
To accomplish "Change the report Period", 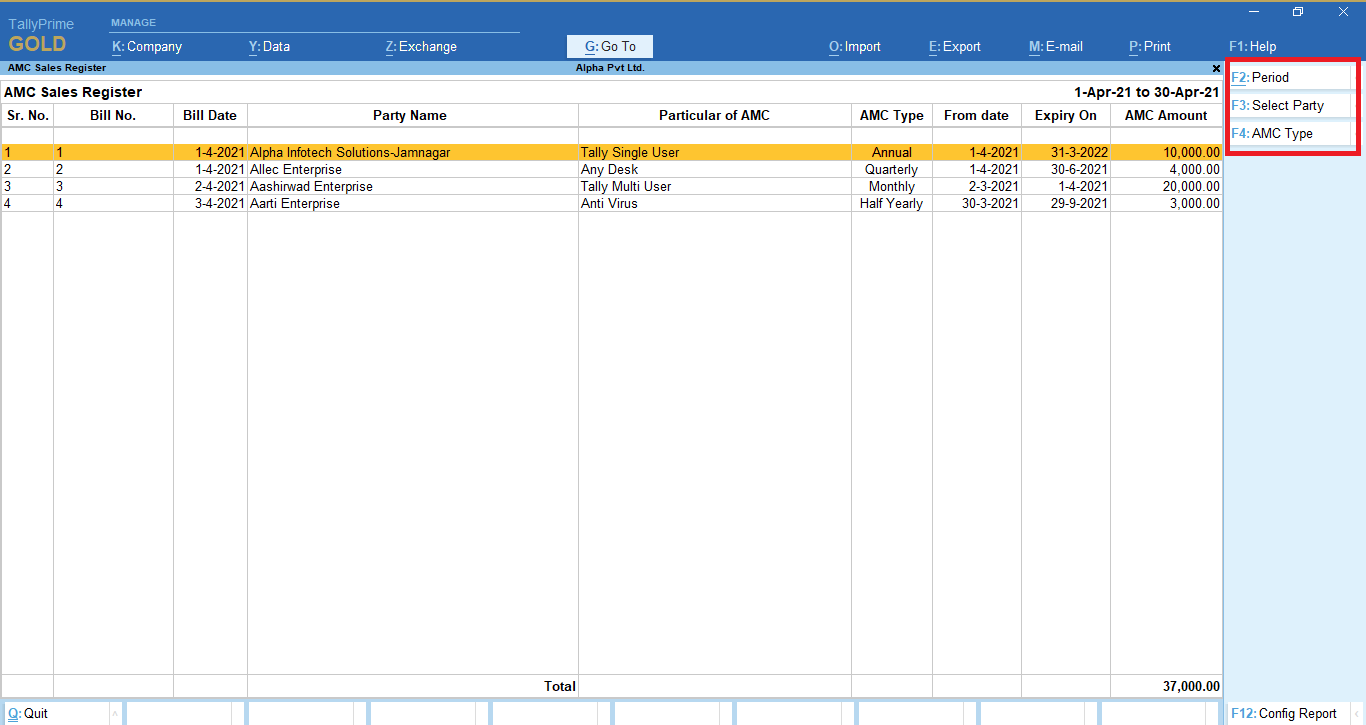I will (1264, 77).
